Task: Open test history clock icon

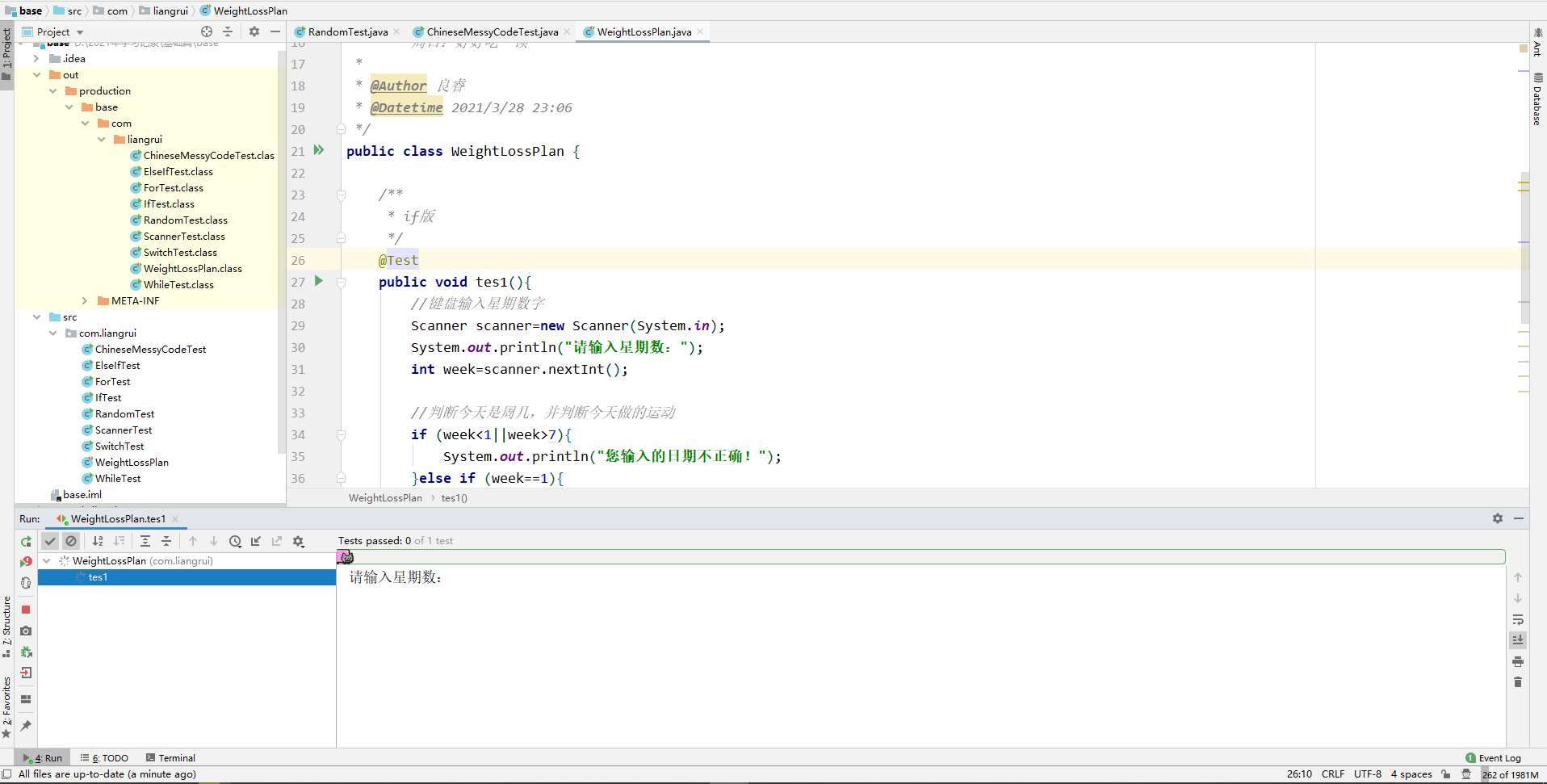Action: click(235, 541)
